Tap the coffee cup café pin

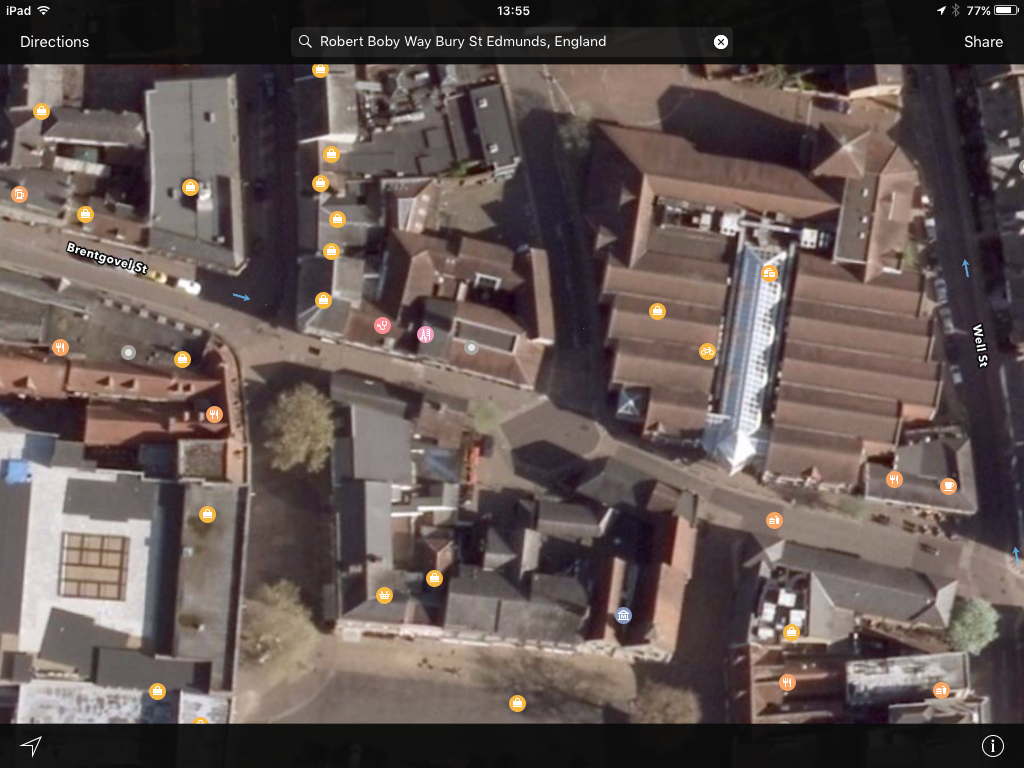click(948, 487)
